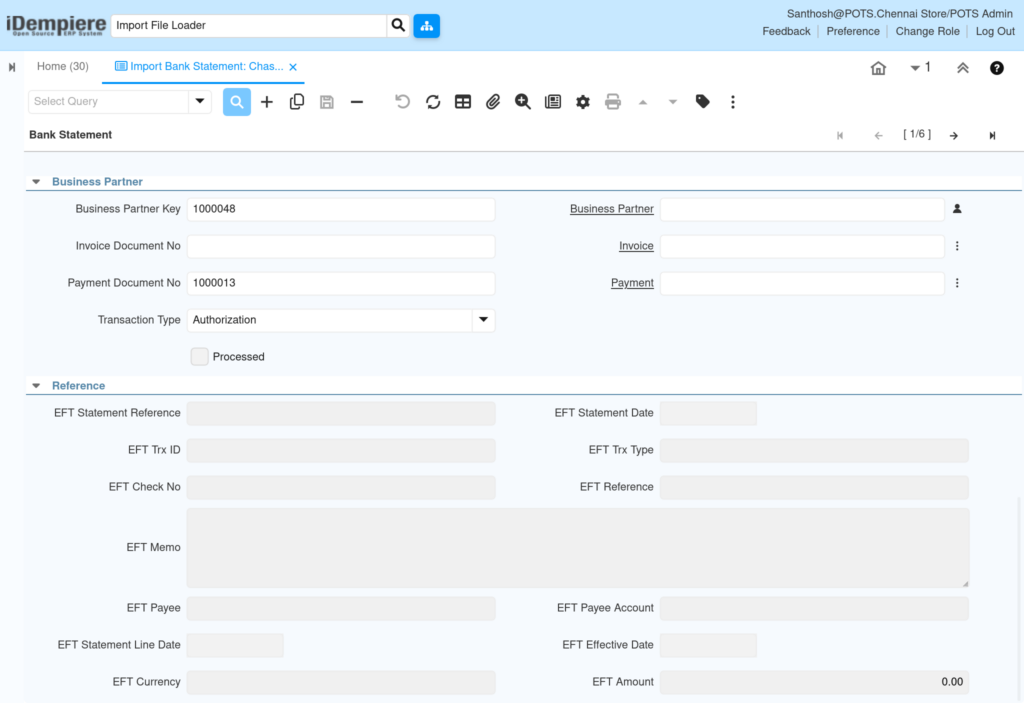Undo changes with the undo arrow
This screenshot has height=703, width=1024.
[402, 102]
